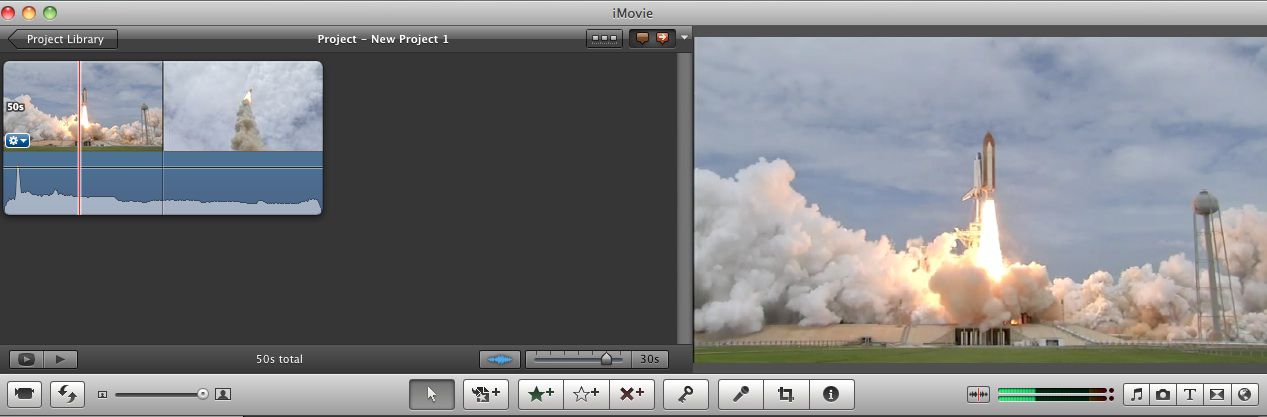The width and height of the screenshot is (1267, 417).
Task: Play project from the beginning
Action: (x=60, y=359)
